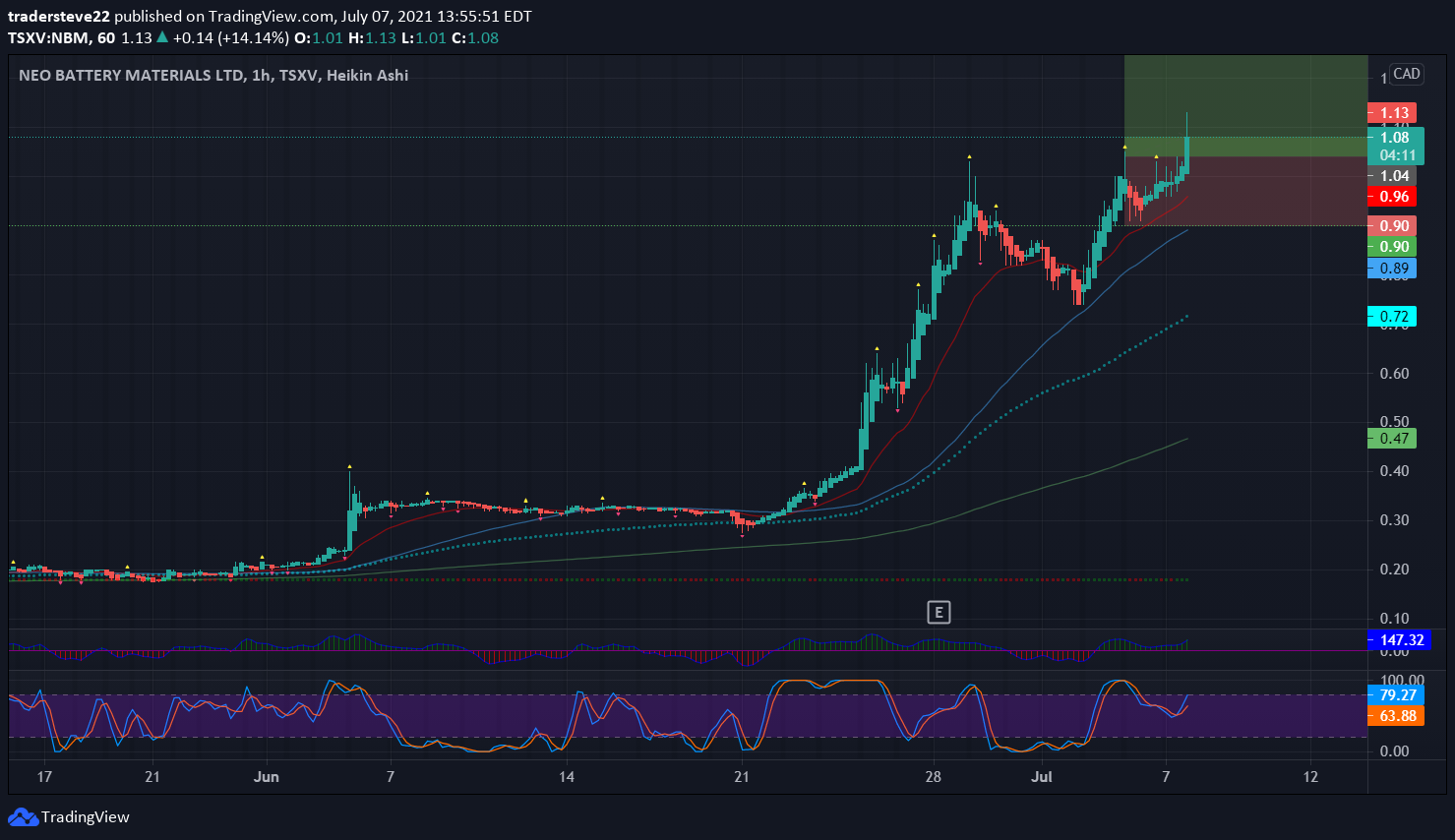The height and width of the screenshot is (840, 1455).
Task: Click the 0.10 price axis tick
Action: 1394,619
